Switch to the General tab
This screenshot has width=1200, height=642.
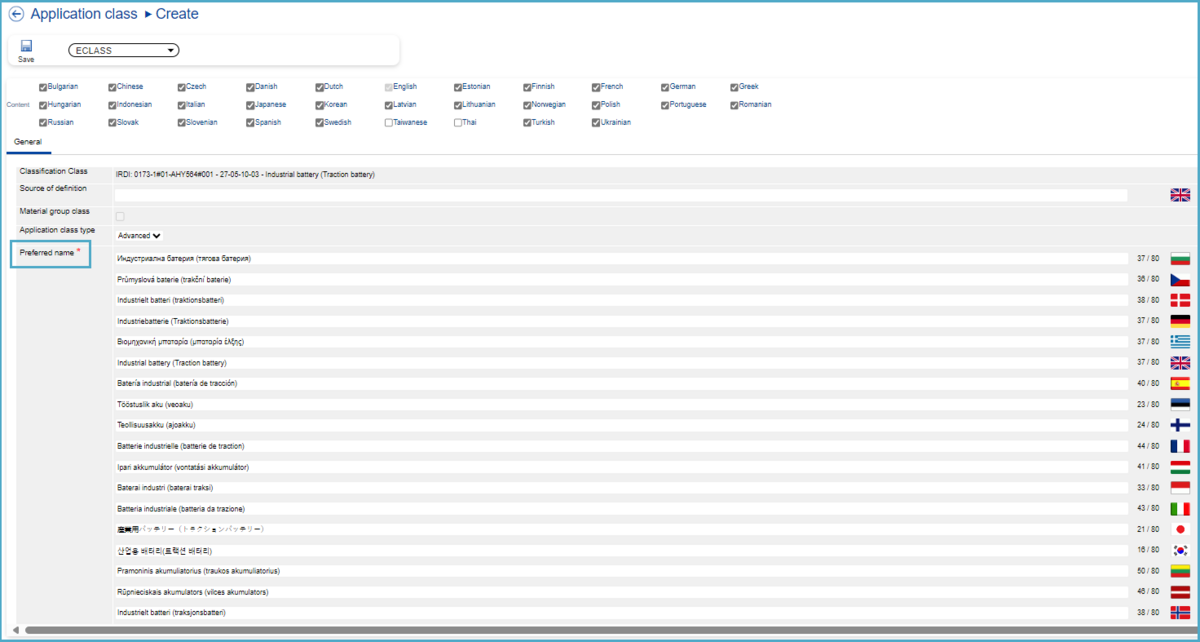coord(28,143)
